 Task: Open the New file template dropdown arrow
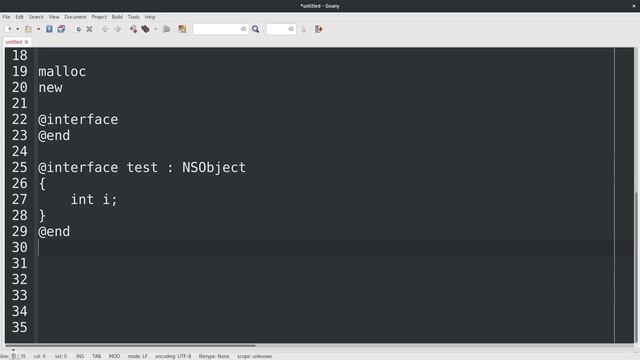point(18,29)
